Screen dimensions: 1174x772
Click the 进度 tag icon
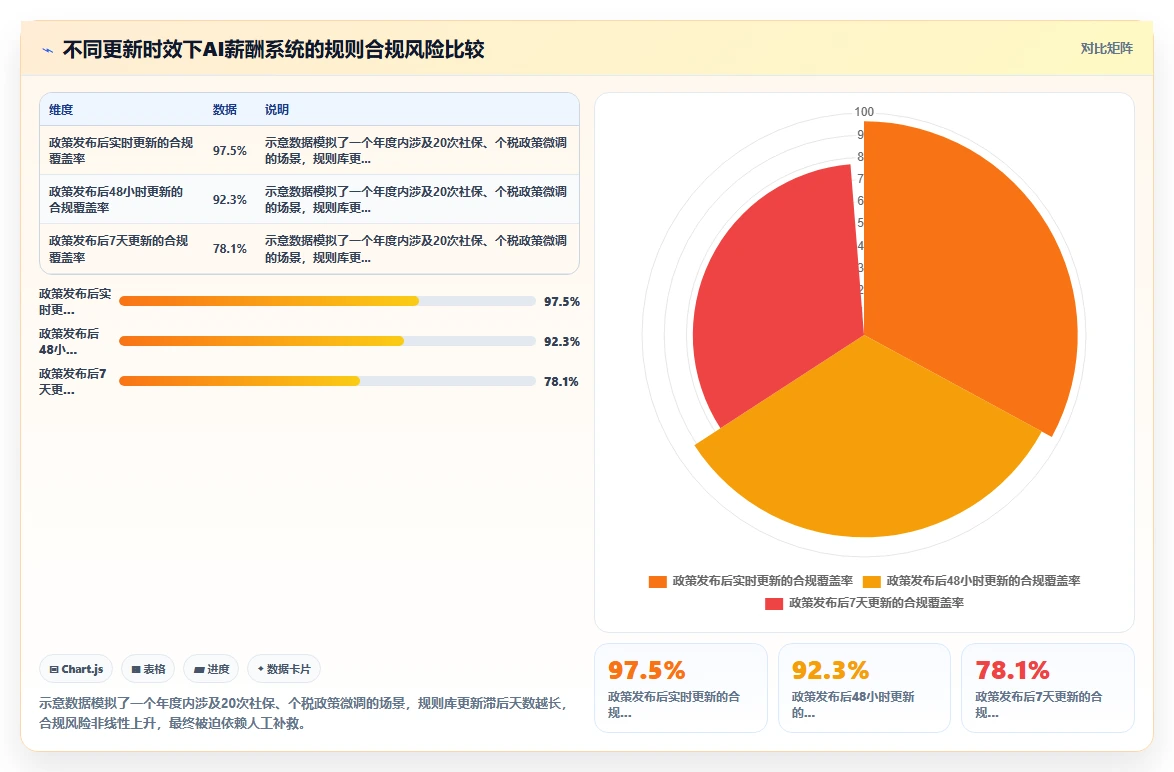(x=199, y=669)
